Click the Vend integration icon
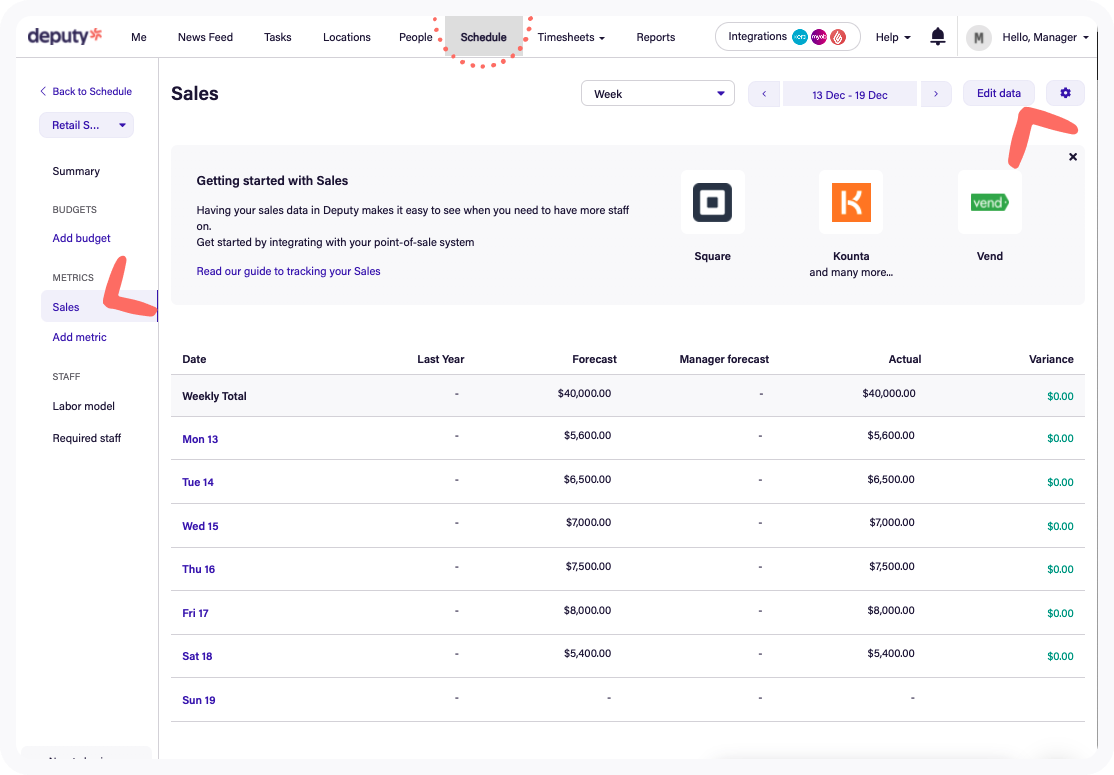 pos(989,203)
